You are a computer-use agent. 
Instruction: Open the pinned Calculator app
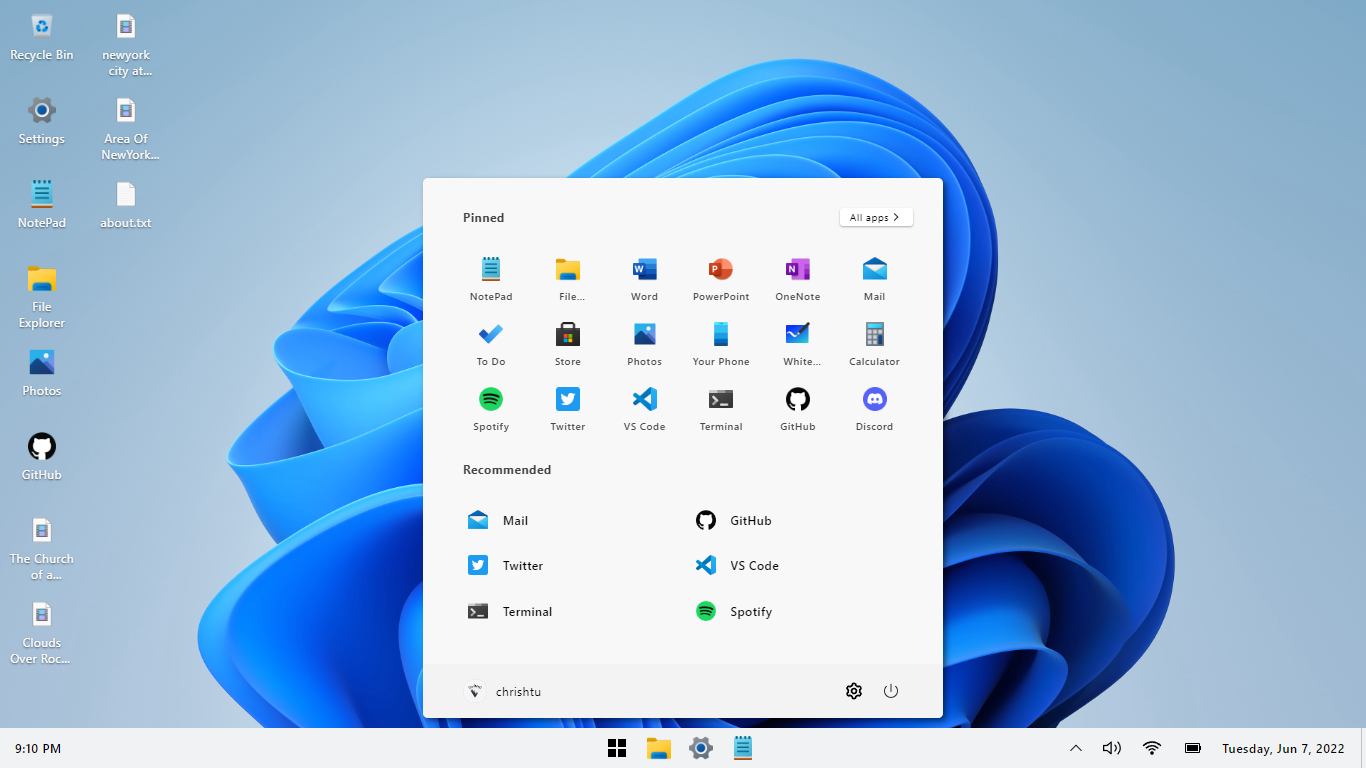874,344
